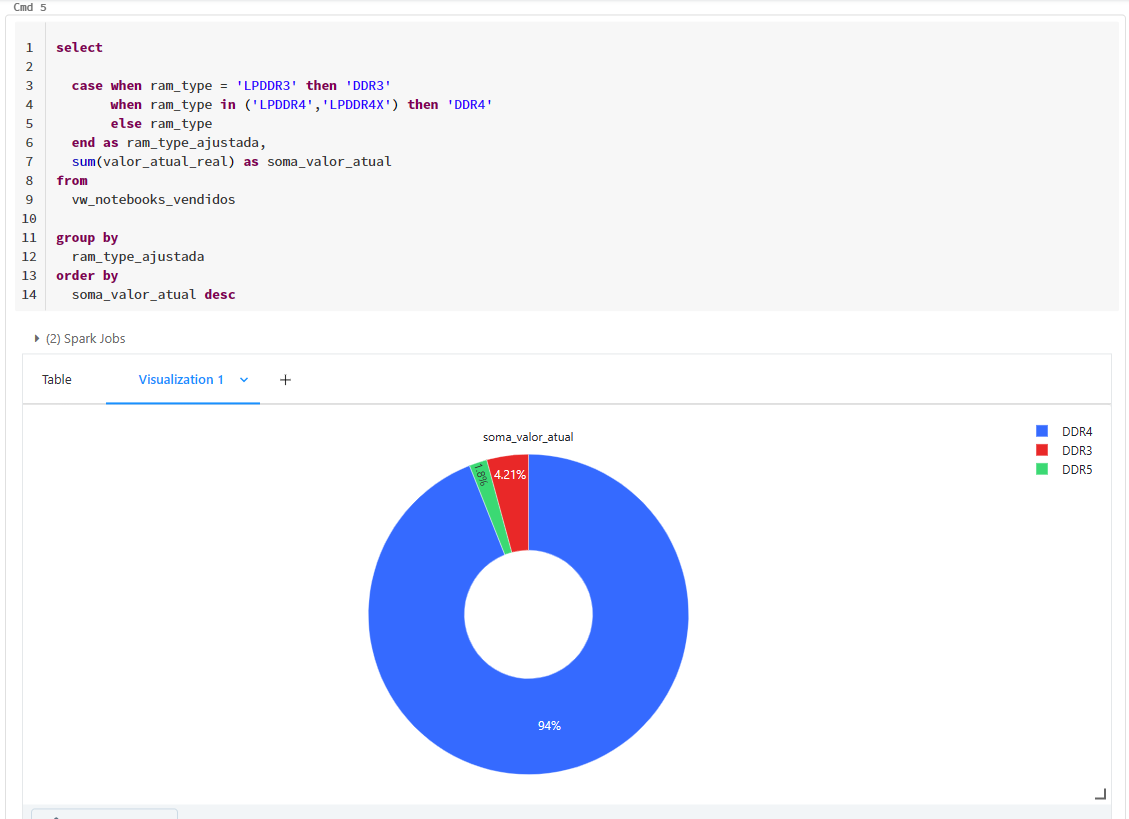
Task: Switch to the Table tab
Action: pyautogui.click(x=57, y=380)
